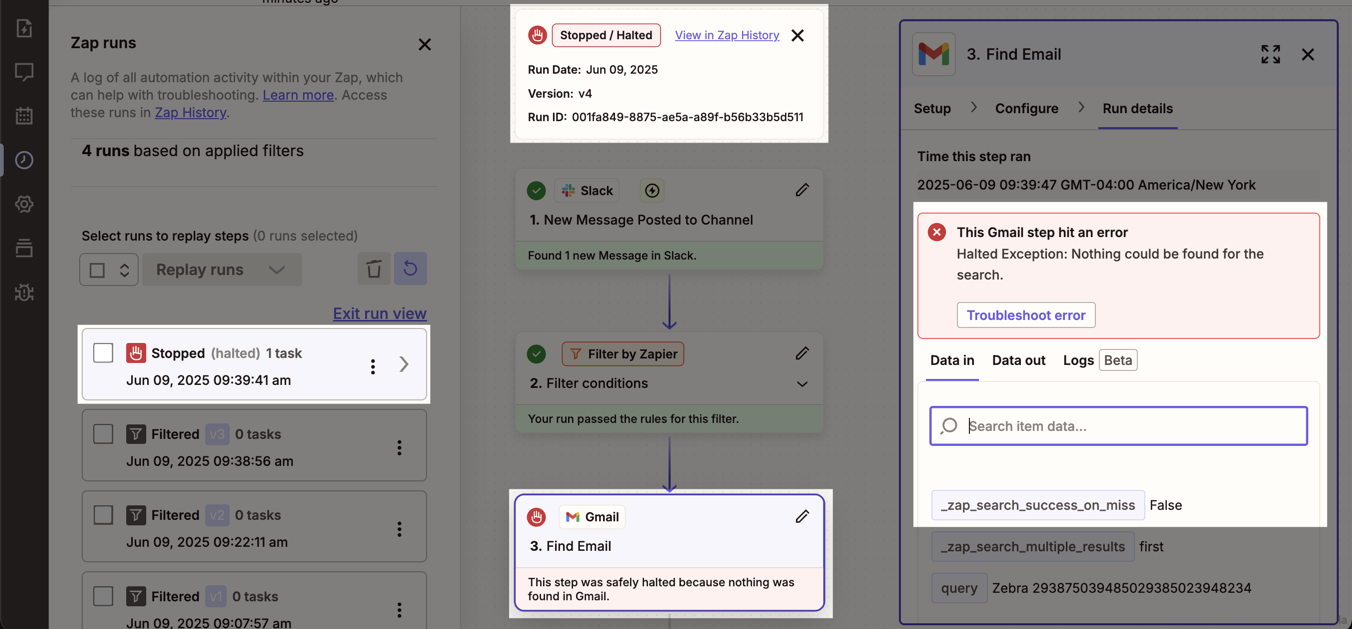The image size is (1352, 629).
Task: Expand the Find Email panel to full screen
Action: [1270, 54]
